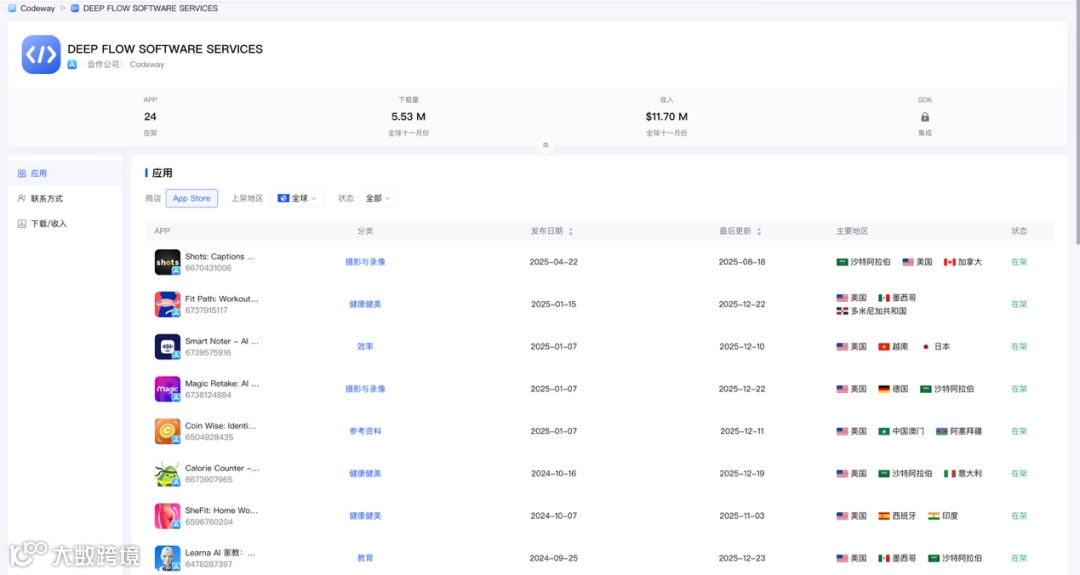Click the App Store badge under the company name
This screenshot has width=1080, height=575.
pyautogui.click(x=72, y=65)
